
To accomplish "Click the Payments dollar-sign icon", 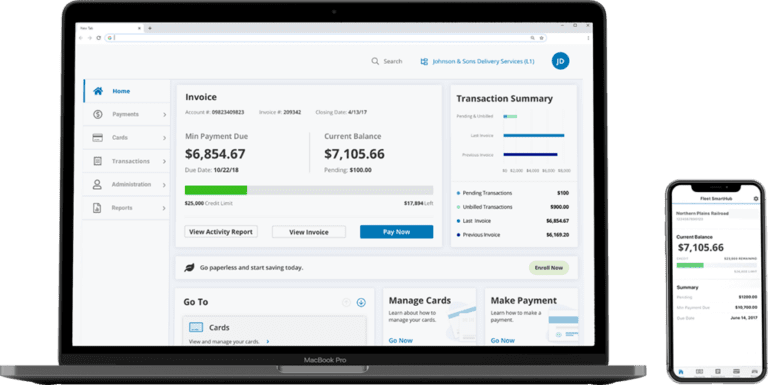I will pos(97,114).
